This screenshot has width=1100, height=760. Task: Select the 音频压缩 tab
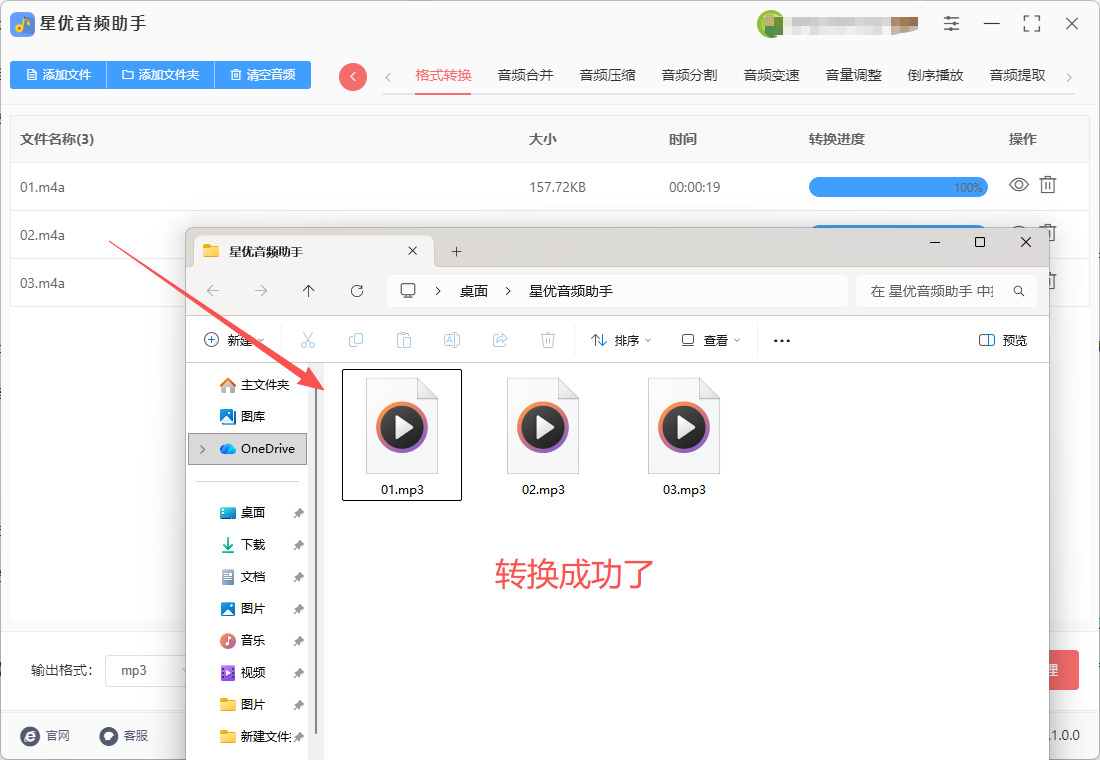click(607, 75)
